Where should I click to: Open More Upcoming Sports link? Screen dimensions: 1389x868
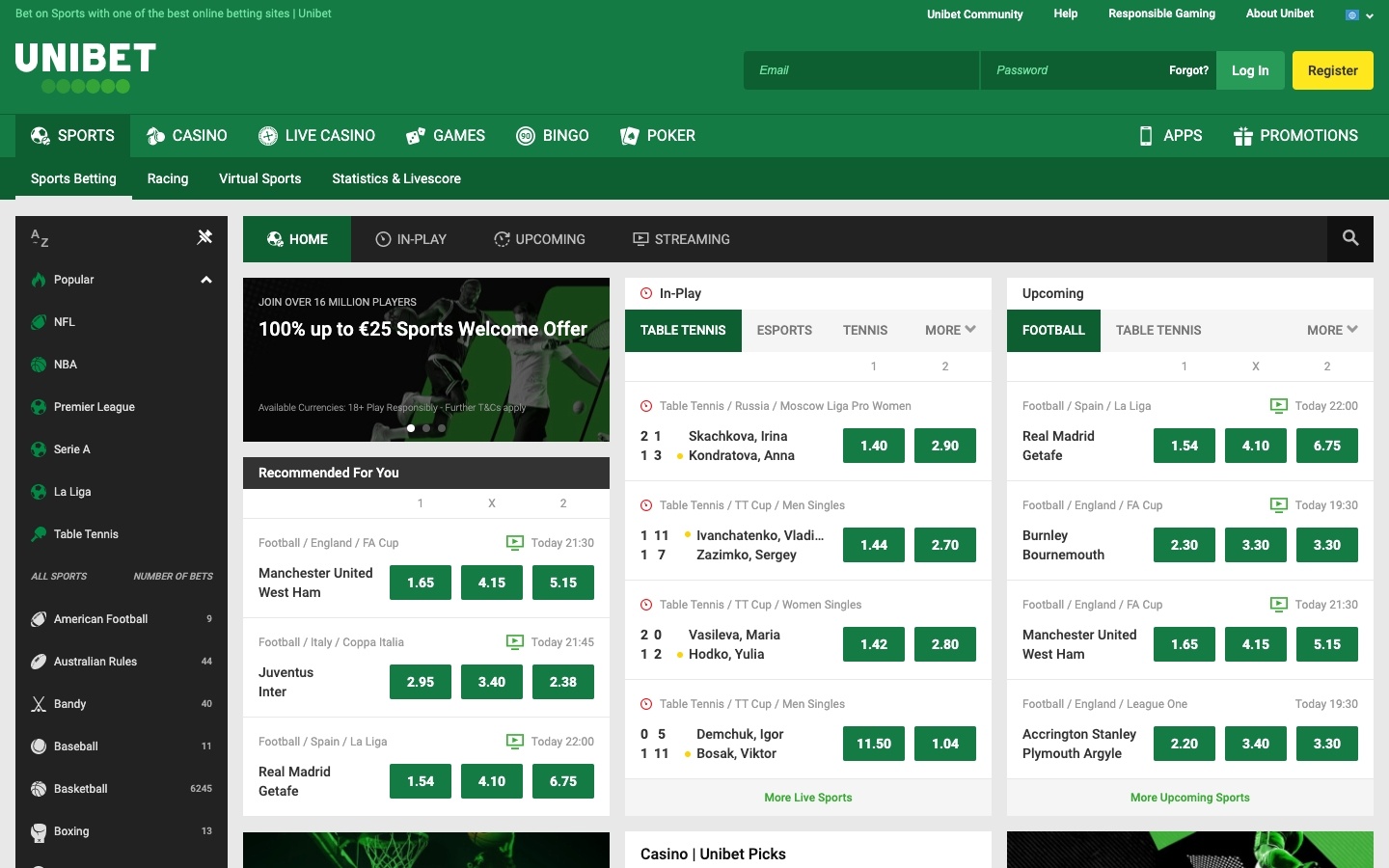click(1190, 798)
